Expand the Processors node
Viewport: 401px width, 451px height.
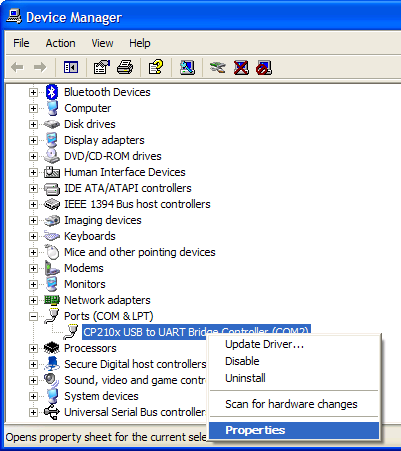tap(33, 348)
